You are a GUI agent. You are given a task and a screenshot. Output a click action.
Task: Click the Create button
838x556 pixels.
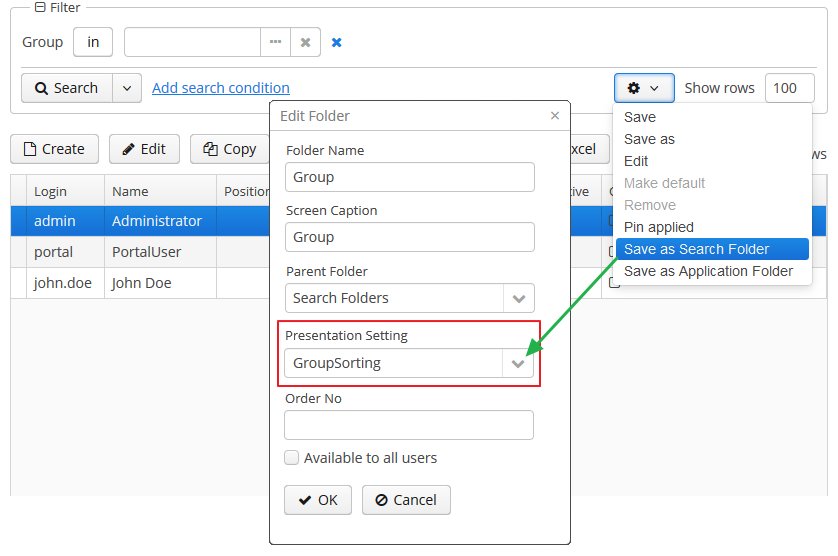click(54, 149)
